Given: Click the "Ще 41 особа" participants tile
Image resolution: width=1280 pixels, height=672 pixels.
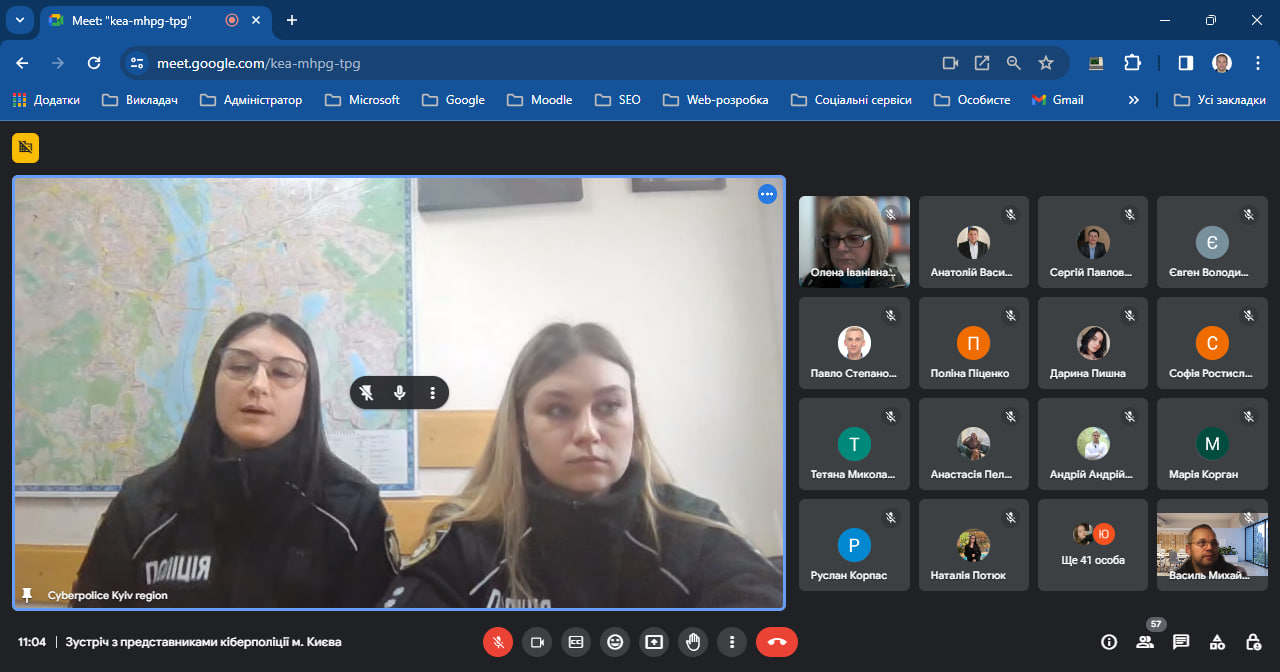Looking at the screenshot, I should click(1093, 545).
